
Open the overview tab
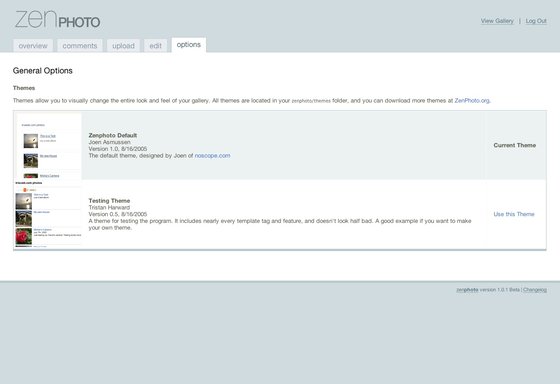click(x=33, y=46)
